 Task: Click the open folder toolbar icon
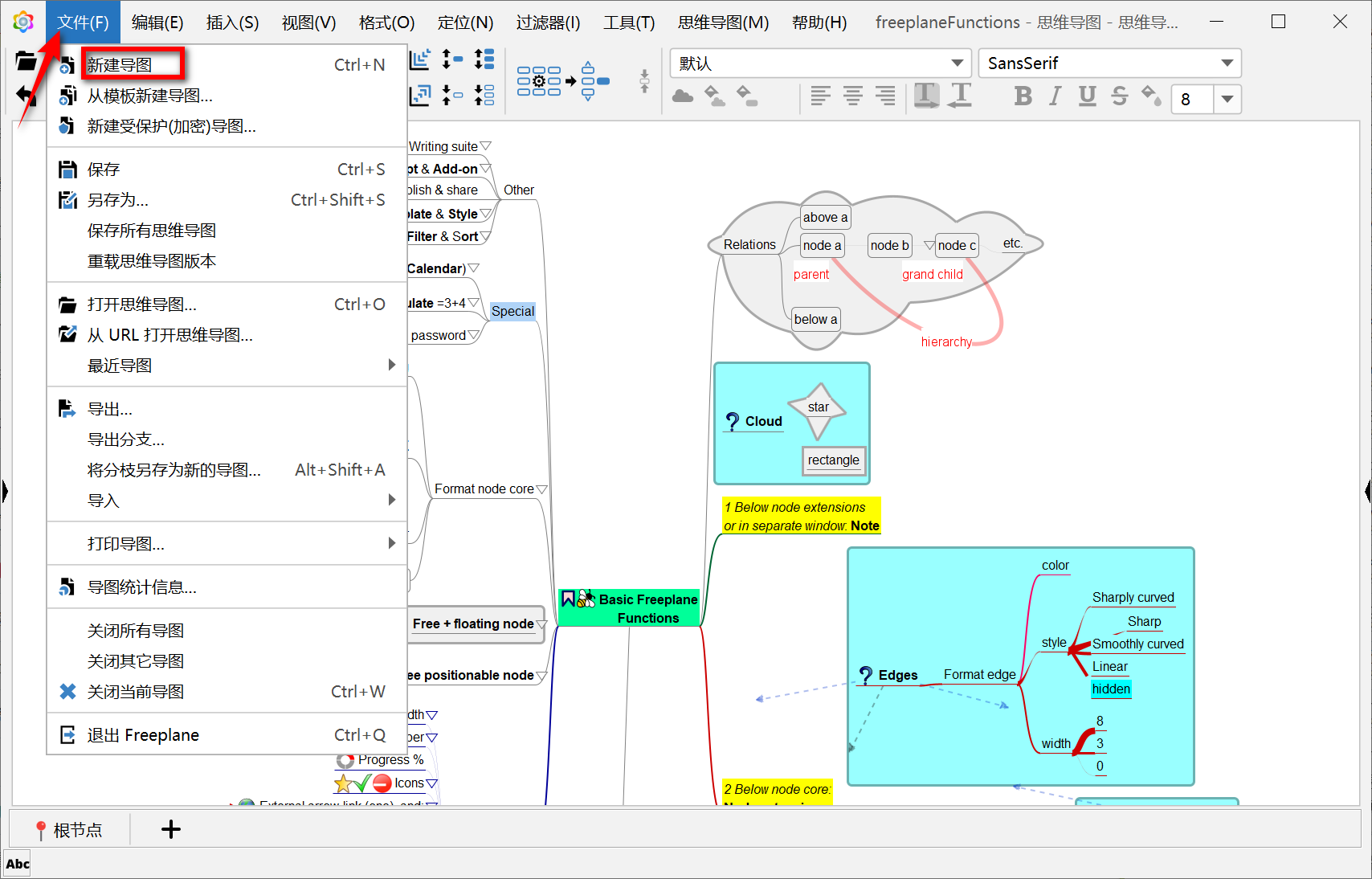coord(26,61)
